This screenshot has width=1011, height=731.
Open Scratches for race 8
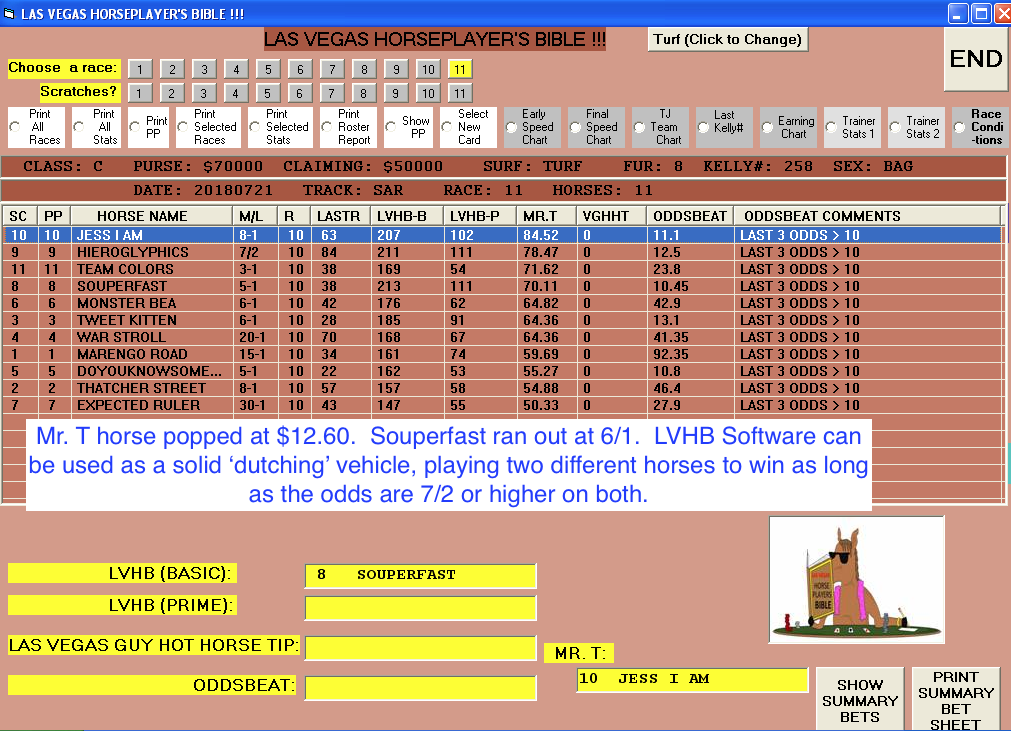[x=364, y=93]
